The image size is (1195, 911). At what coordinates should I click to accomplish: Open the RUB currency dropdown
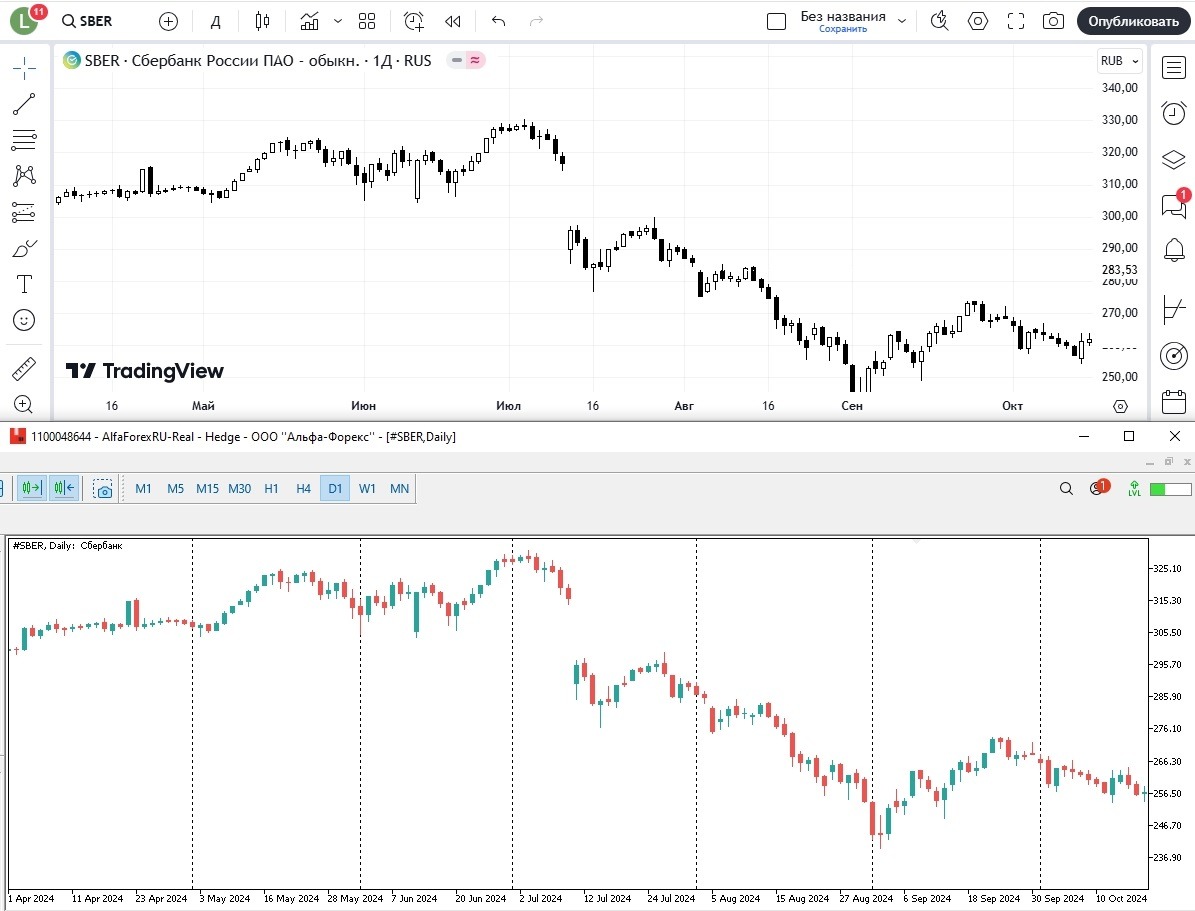(x=1120, y=61)
